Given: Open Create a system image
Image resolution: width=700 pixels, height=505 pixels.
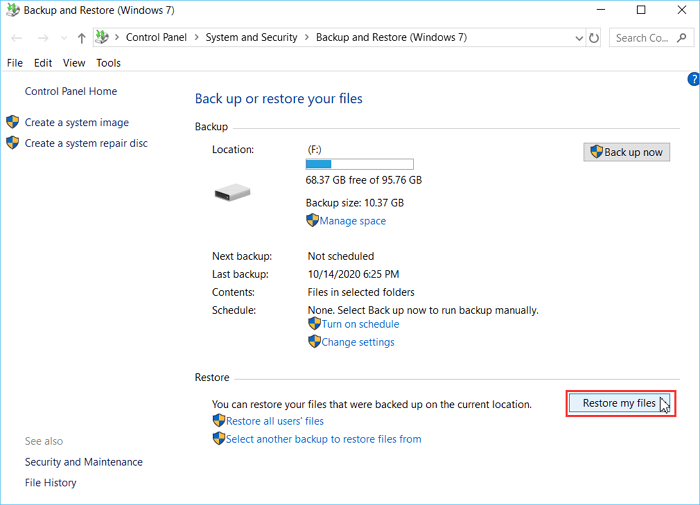Looking at the screenshot, I should 76,123.
